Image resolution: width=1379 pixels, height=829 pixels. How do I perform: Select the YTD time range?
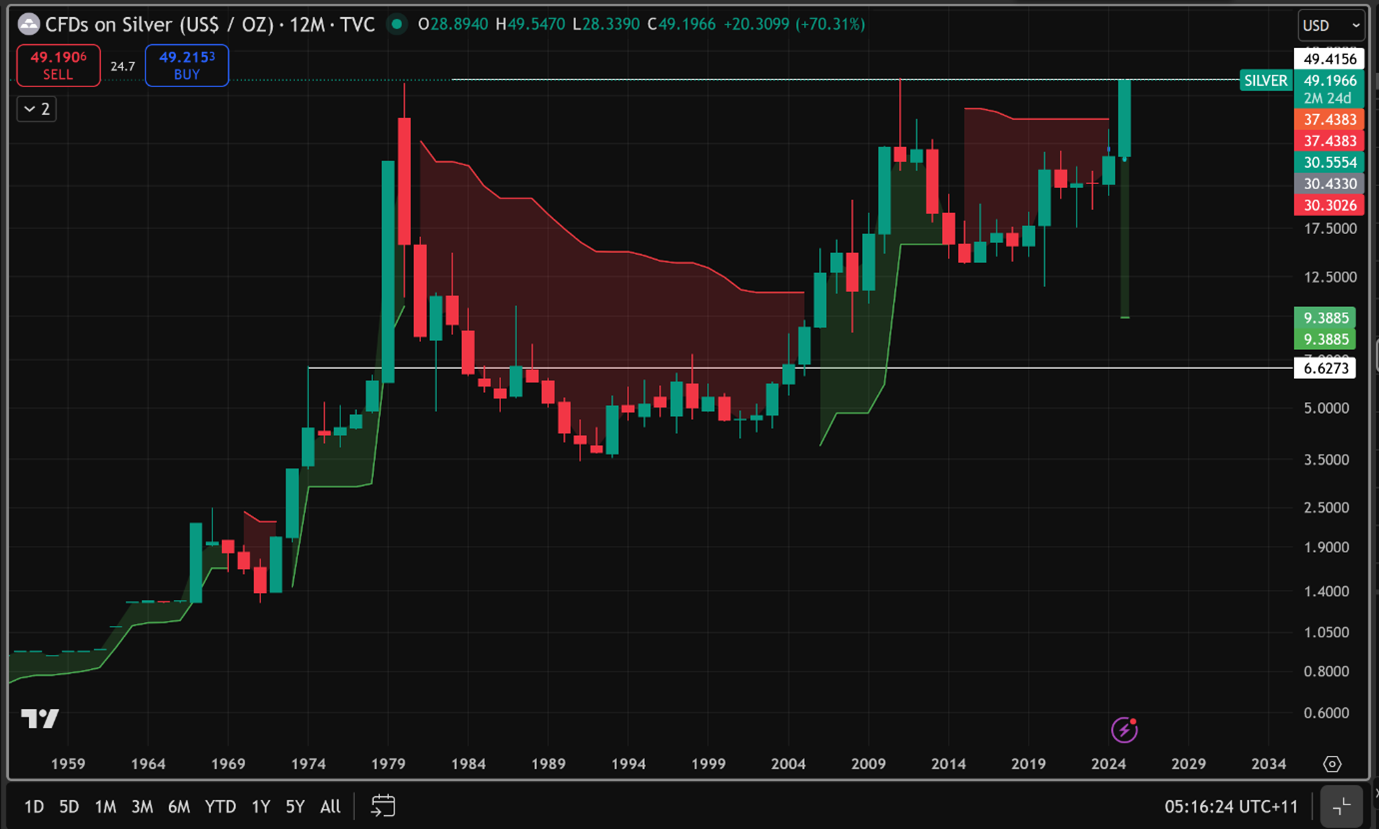(x=220, y=806)
